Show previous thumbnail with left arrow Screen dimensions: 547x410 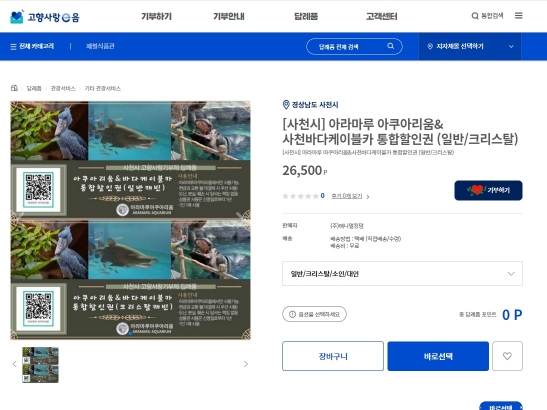coord(14,364)
